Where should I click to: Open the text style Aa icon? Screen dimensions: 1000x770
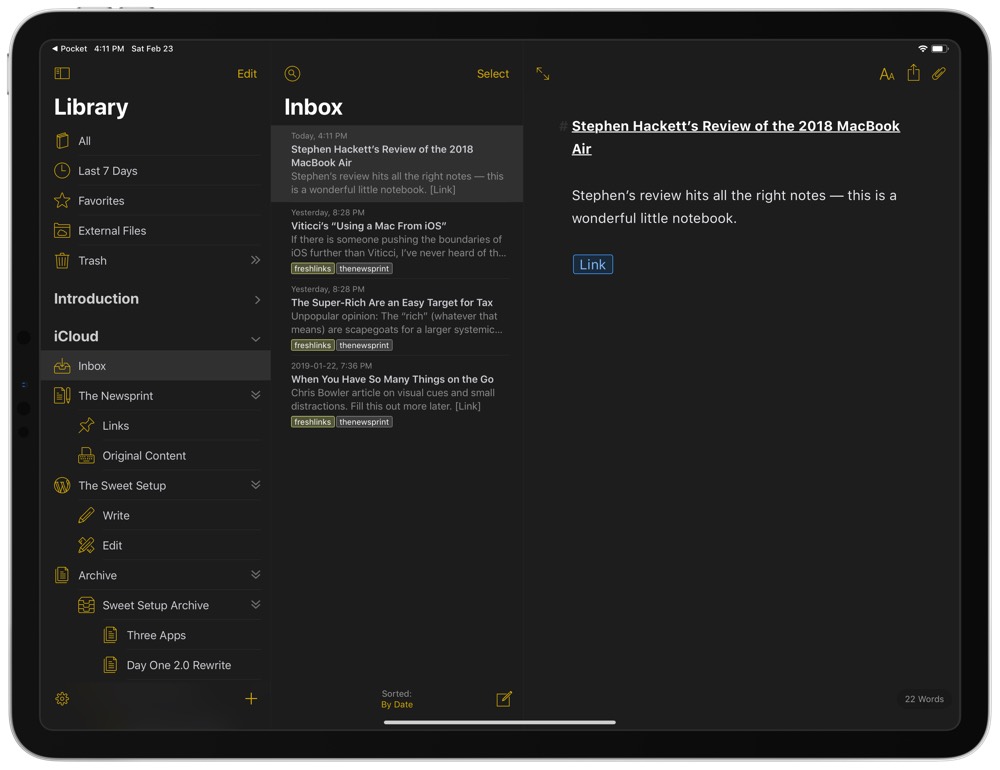click(x=886, y=74)
